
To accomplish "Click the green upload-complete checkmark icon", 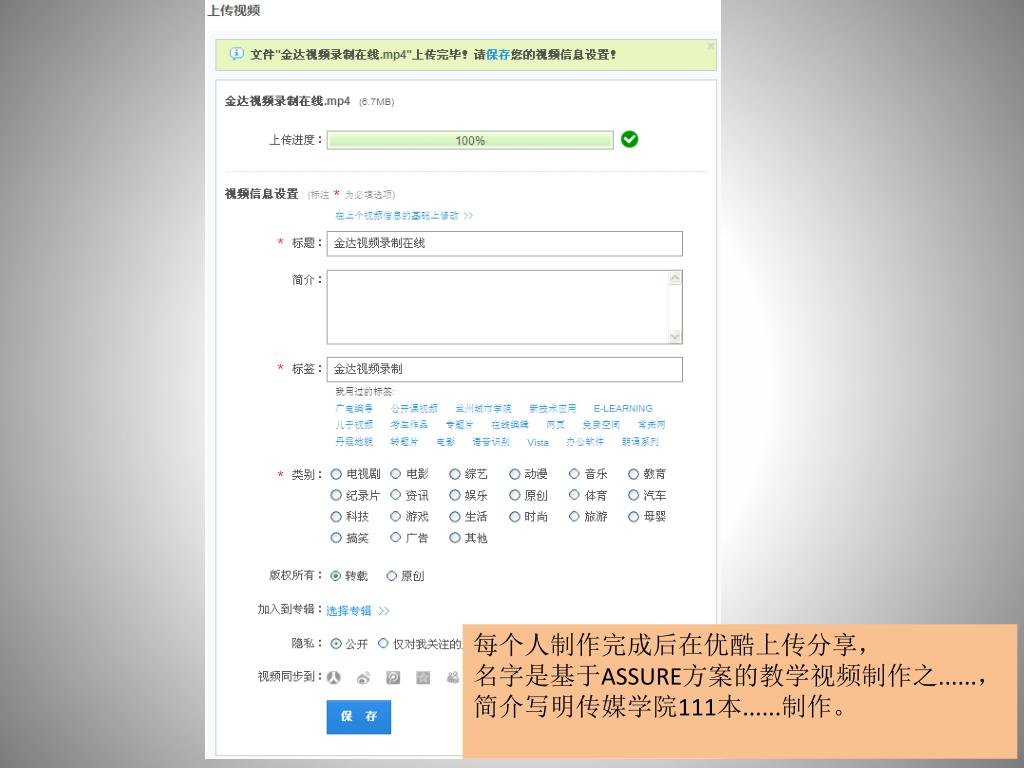I will 630,139.
